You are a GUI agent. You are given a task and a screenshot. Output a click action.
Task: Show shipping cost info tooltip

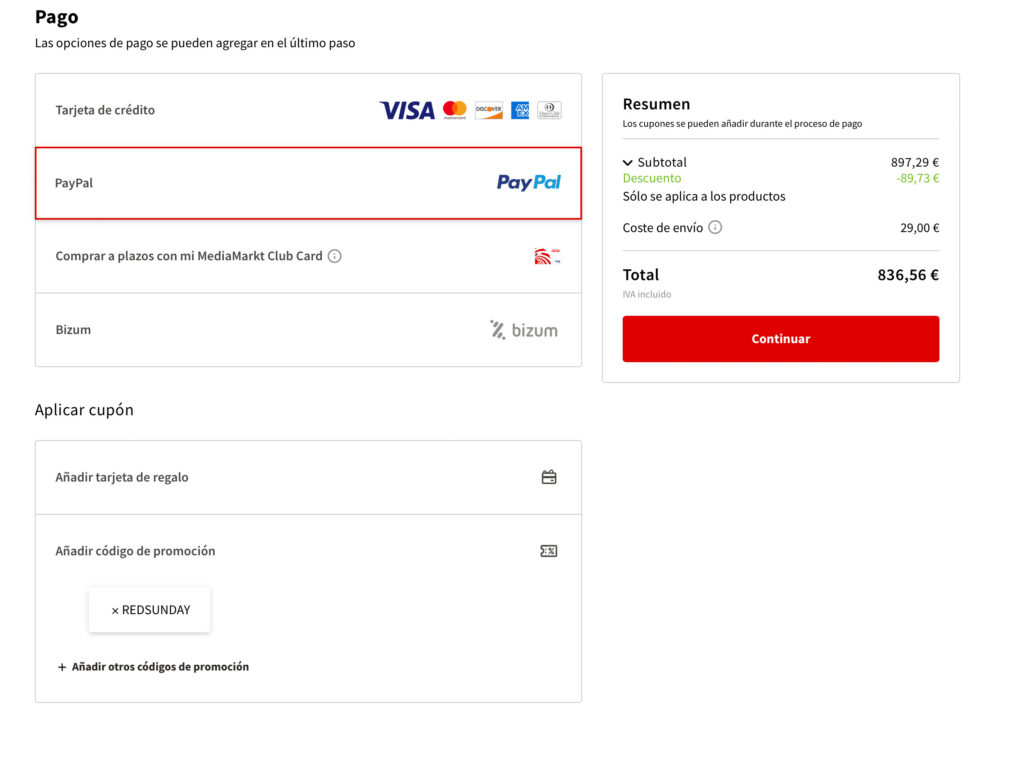pos(715,227)
